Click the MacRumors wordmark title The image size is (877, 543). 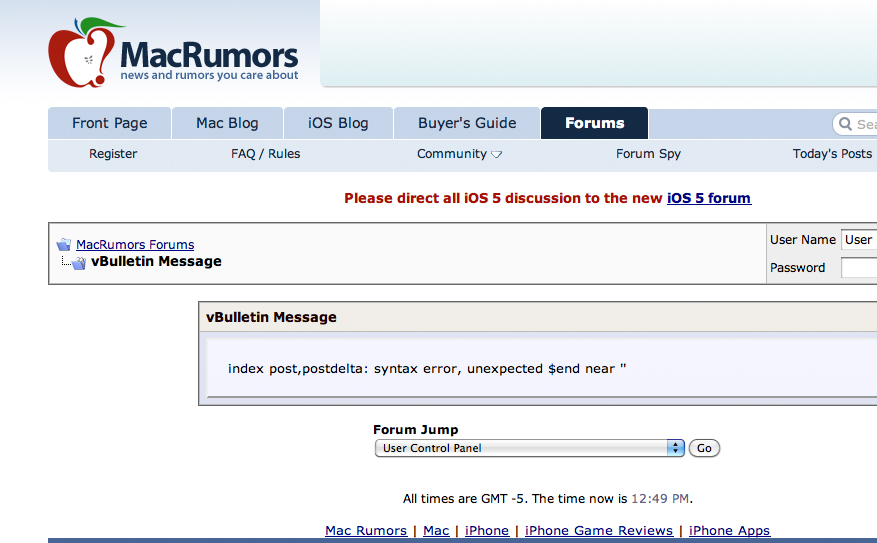point(209,55)
